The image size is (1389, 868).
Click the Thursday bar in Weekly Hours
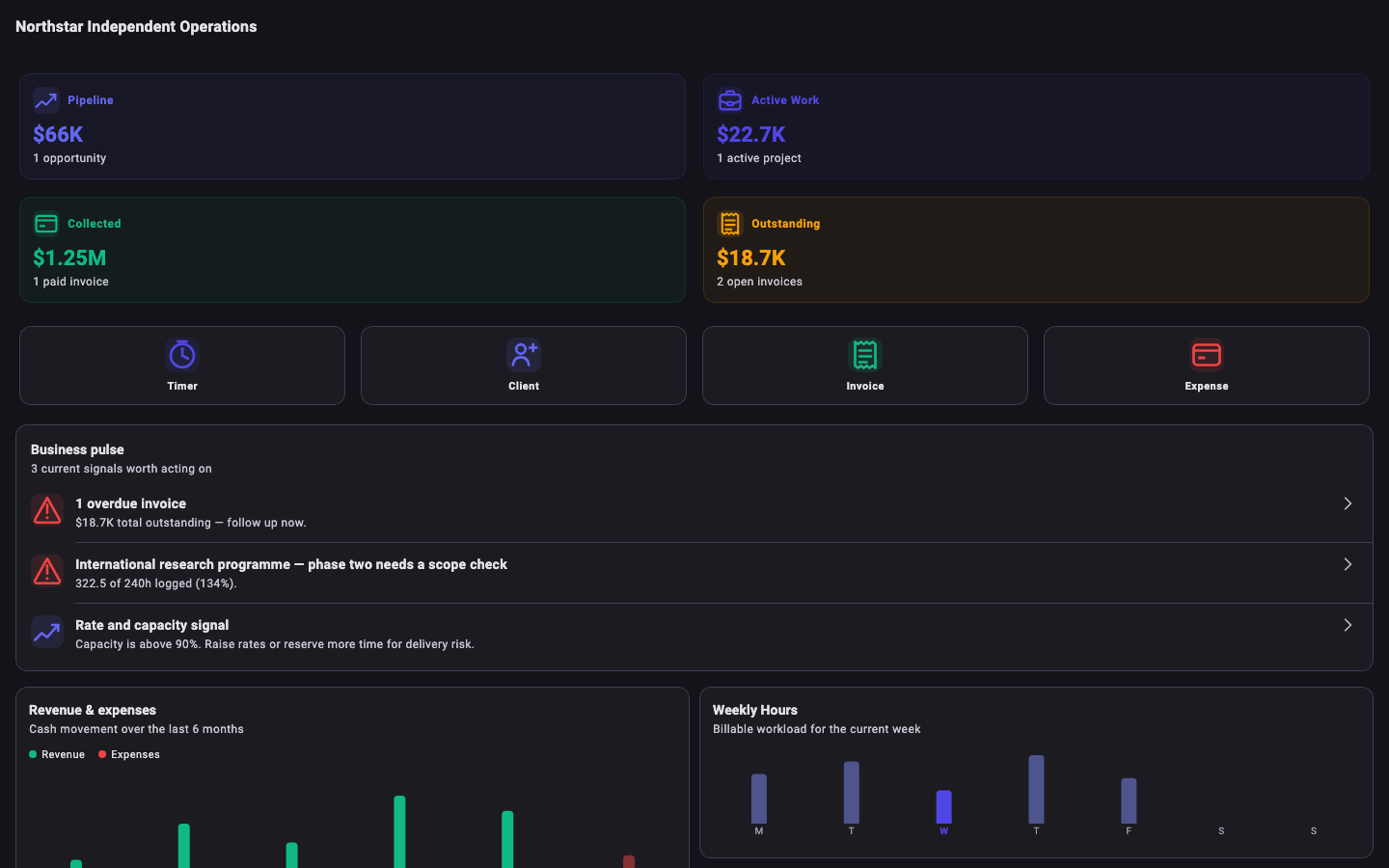pyautogui.click(x=1037, y=789)
